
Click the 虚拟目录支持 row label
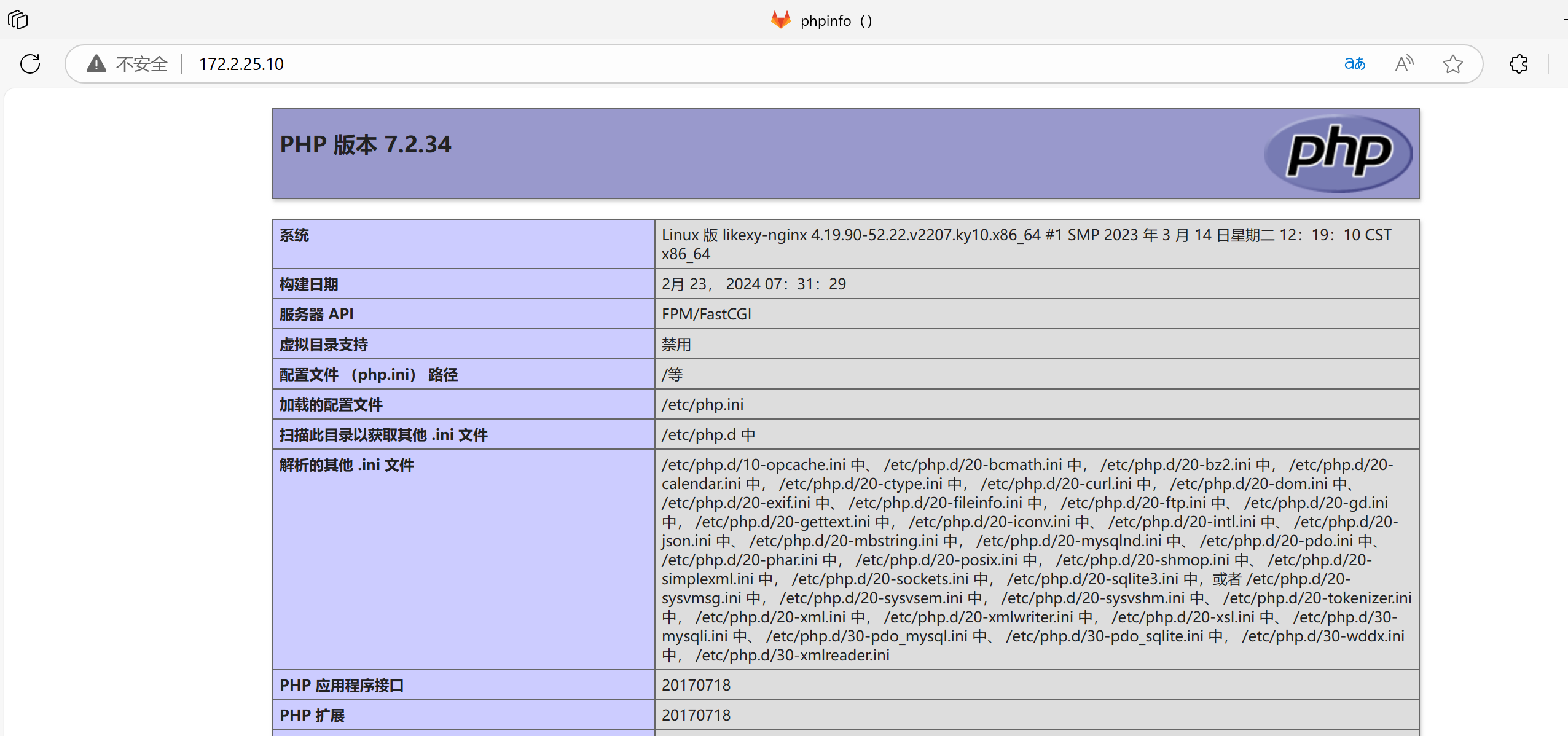tap(324, 345)
